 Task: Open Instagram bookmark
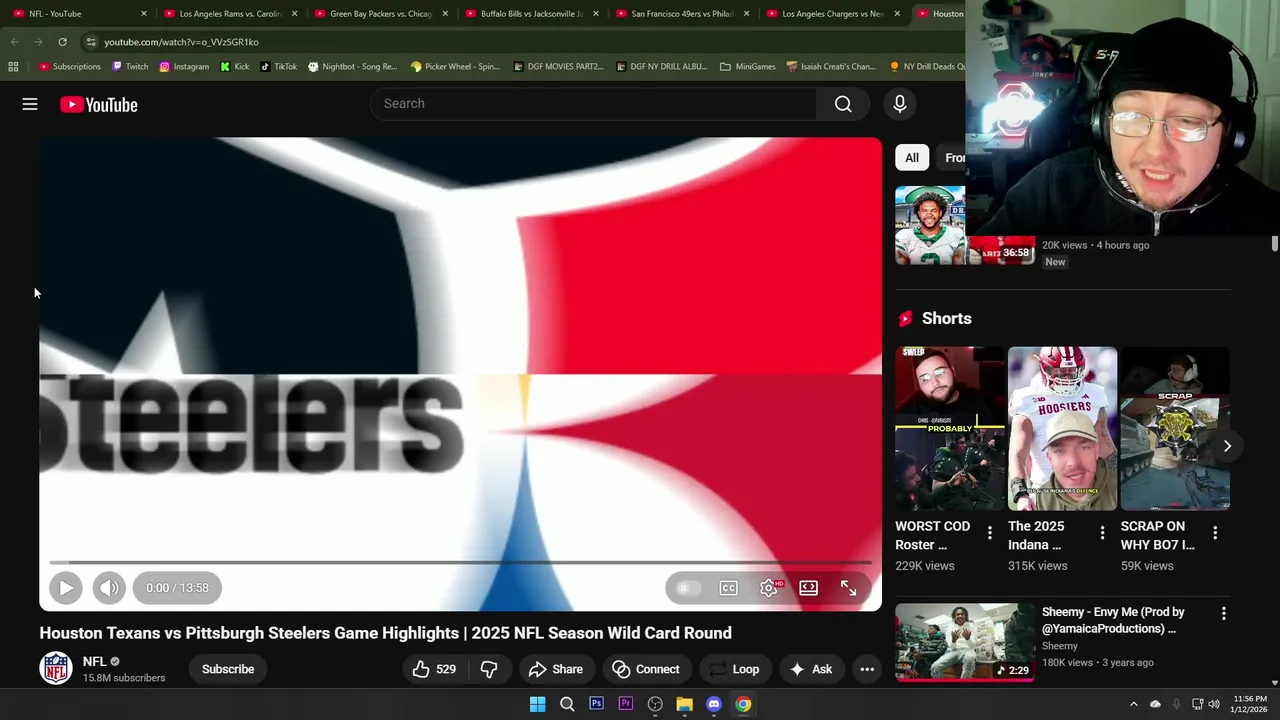(184, 67)
